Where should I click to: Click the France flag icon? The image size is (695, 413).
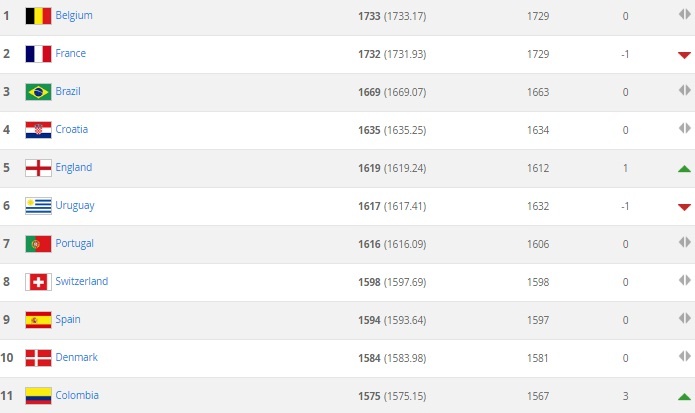(38, 54)
